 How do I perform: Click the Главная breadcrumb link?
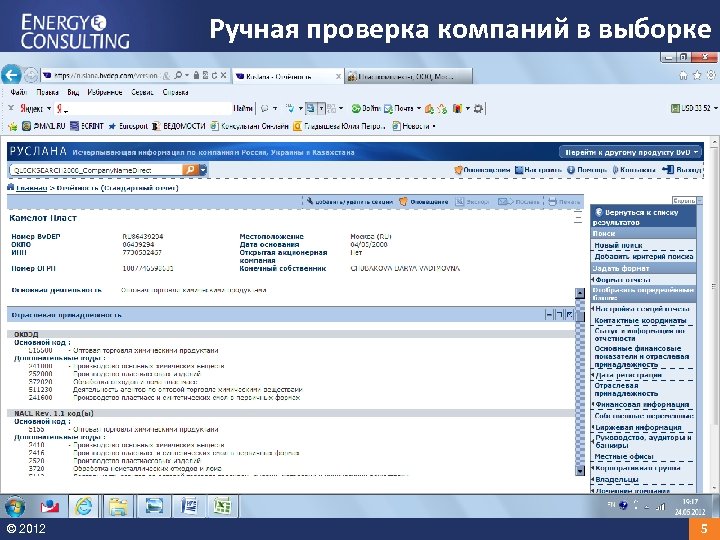click(31, 188)
